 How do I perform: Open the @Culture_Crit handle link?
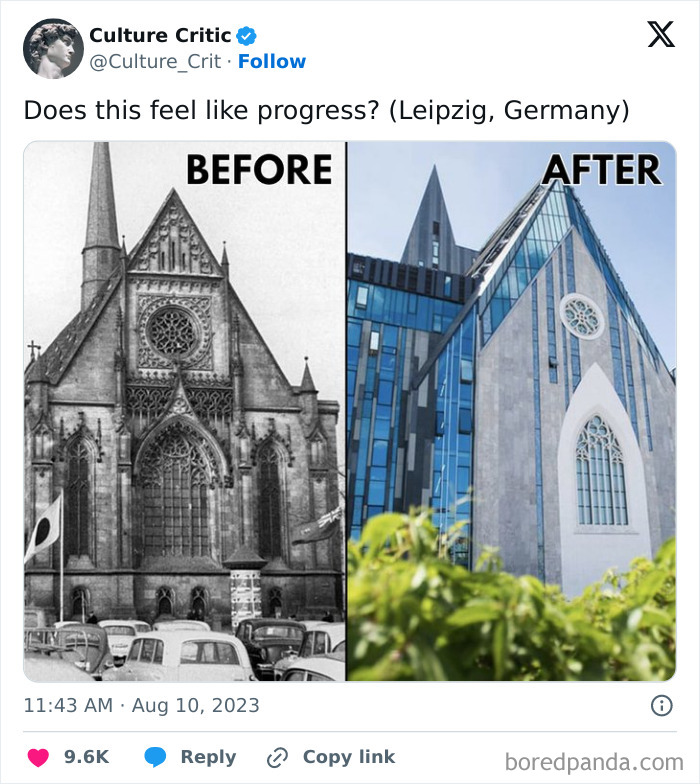158,62
